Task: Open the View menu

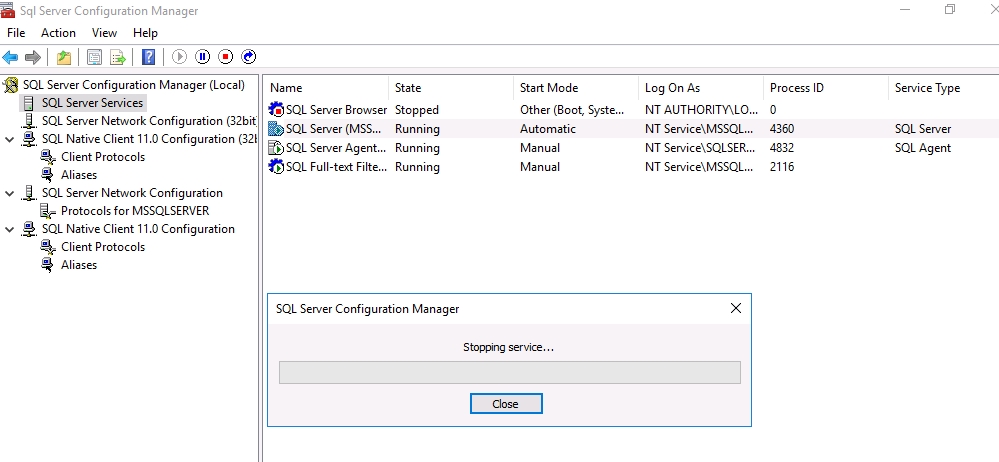Action: pos(104,33)
